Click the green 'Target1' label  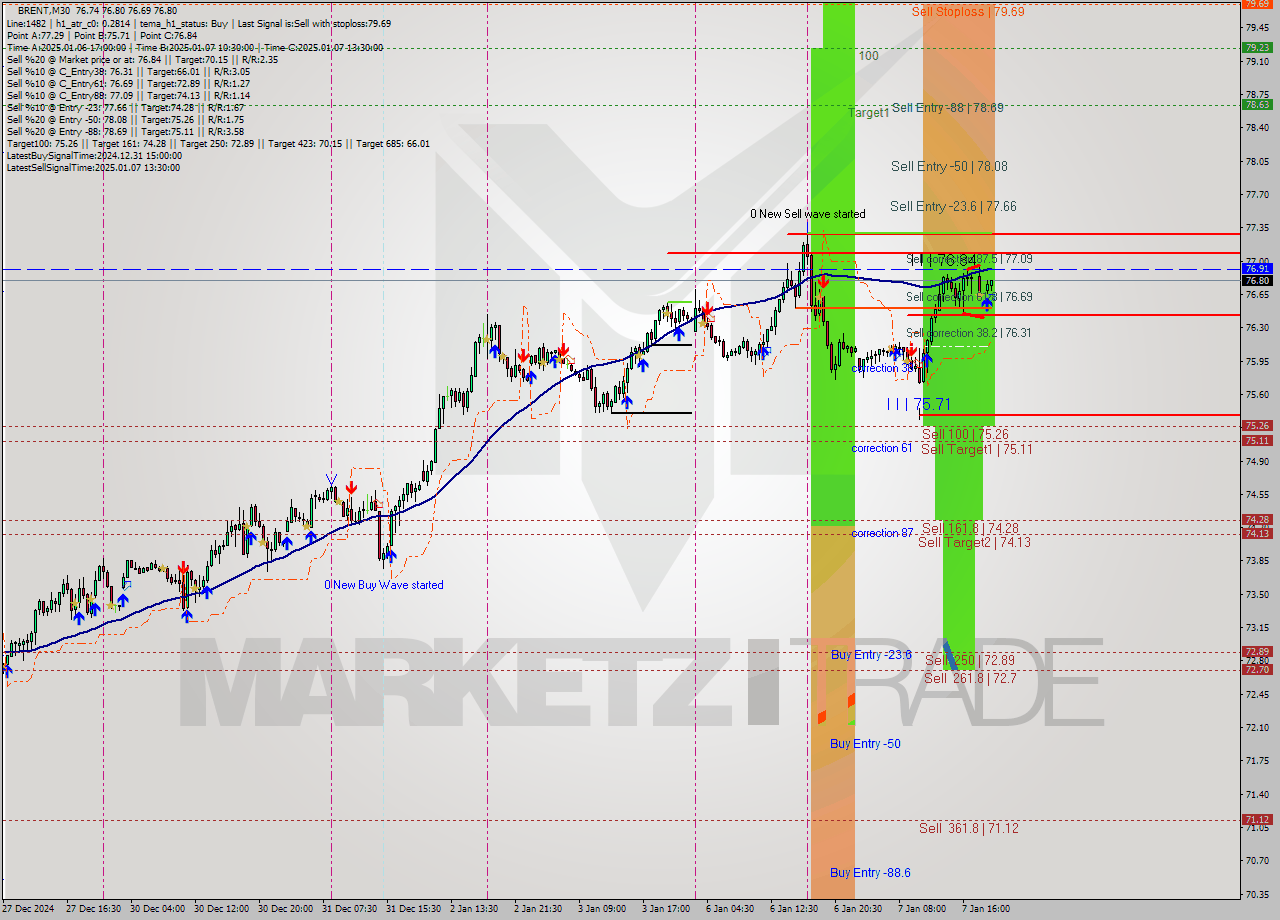pyautogui.click(x=868, y=113)
